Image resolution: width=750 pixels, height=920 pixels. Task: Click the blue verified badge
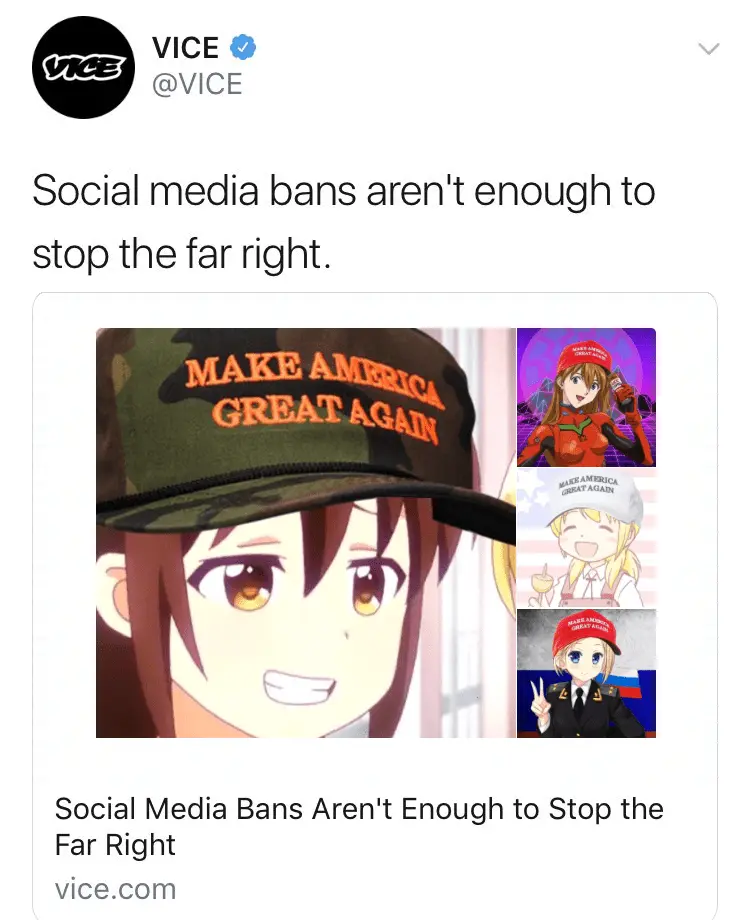pos(242,47)
